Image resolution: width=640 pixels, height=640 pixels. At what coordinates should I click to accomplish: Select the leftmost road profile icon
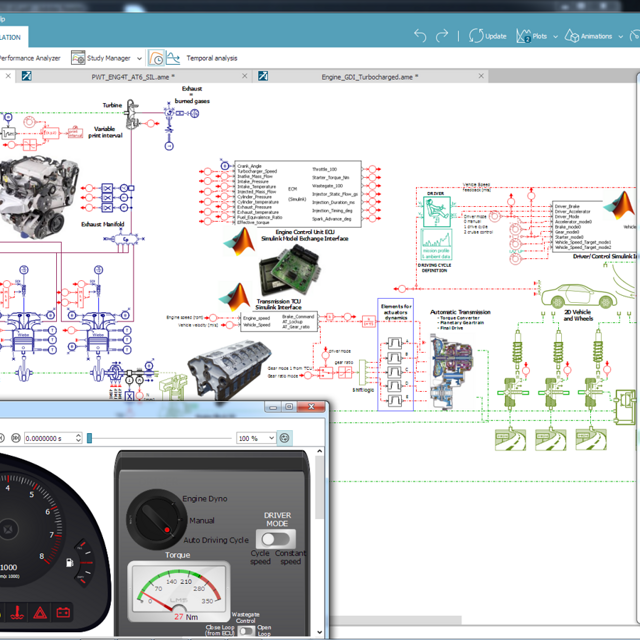pos(510,440)
